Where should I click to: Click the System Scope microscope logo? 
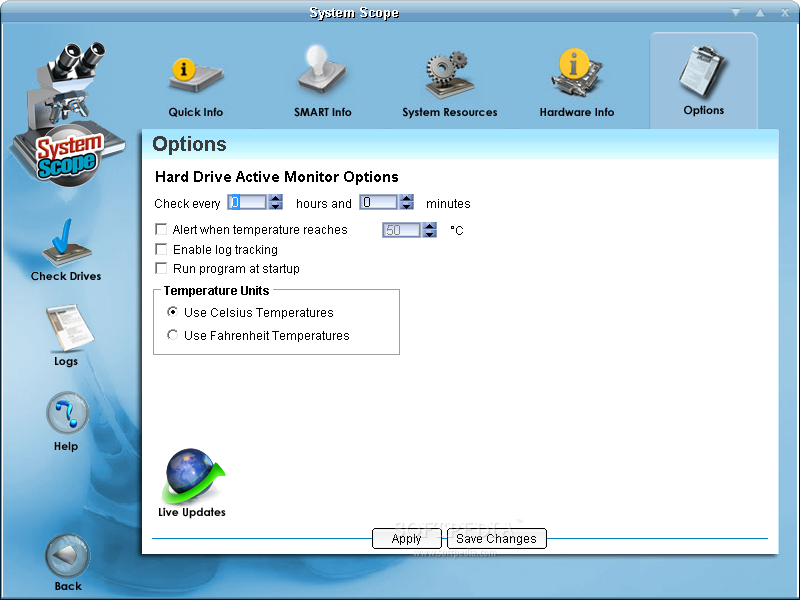66,113
